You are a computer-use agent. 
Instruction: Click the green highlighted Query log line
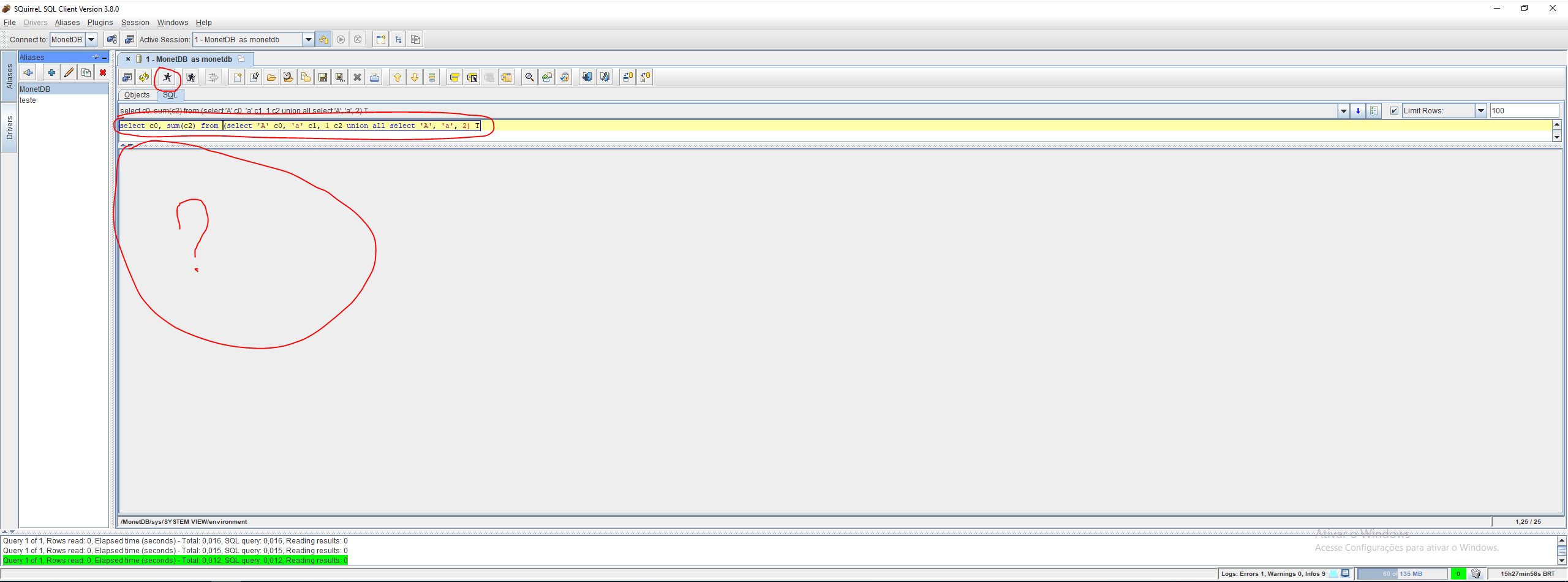(x=175, y=561)
